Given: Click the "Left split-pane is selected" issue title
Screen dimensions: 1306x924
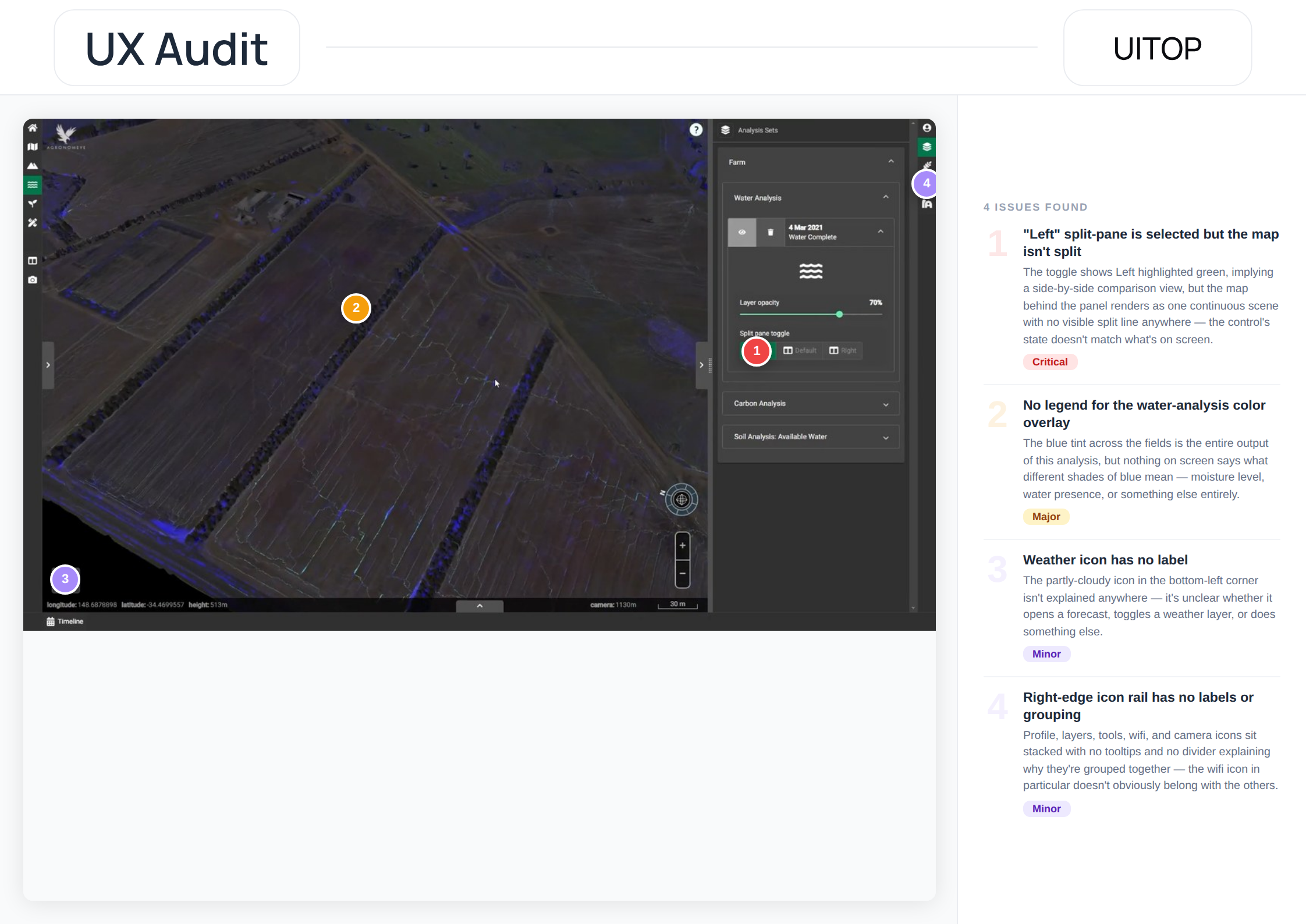Looking at the screenshot, I should [x=1151, y=243].
